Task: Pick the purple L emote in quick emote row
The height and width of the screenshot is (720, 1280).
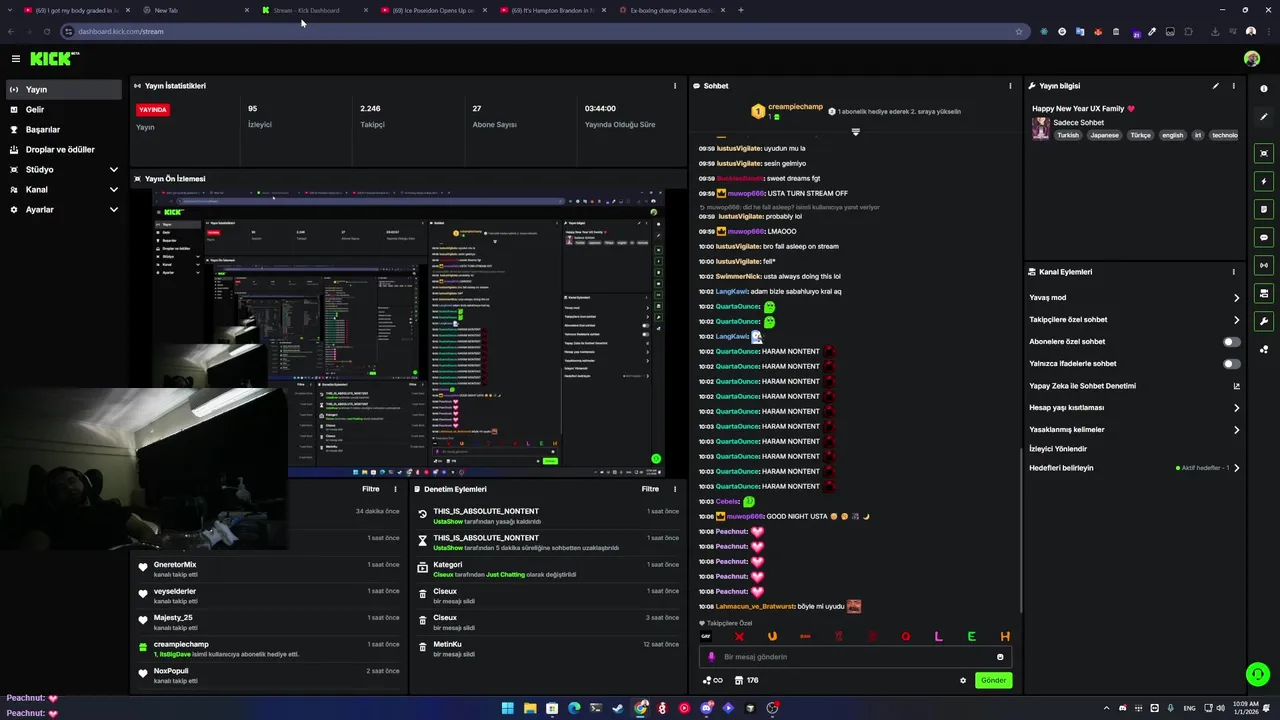Action: point(938,637)
